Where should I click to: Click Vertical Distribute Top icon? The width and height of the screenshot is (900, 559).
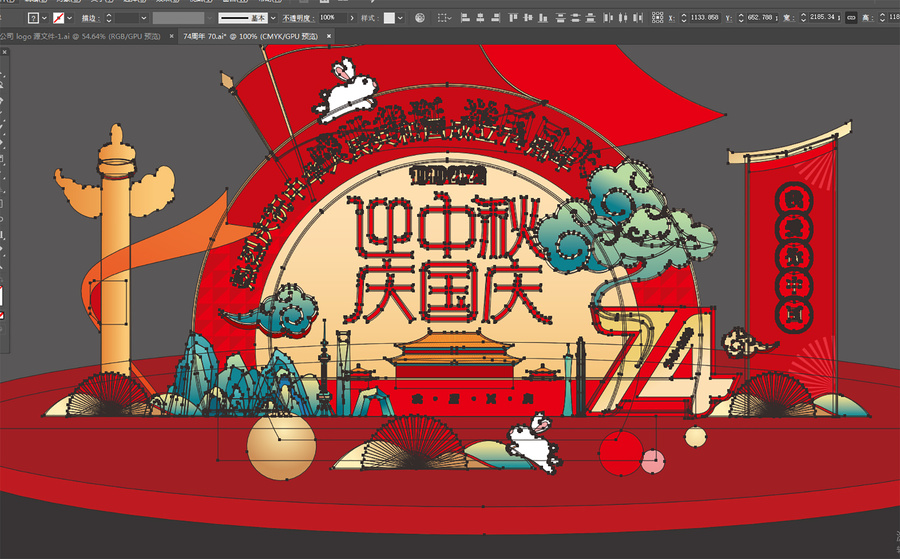(561, 18)
